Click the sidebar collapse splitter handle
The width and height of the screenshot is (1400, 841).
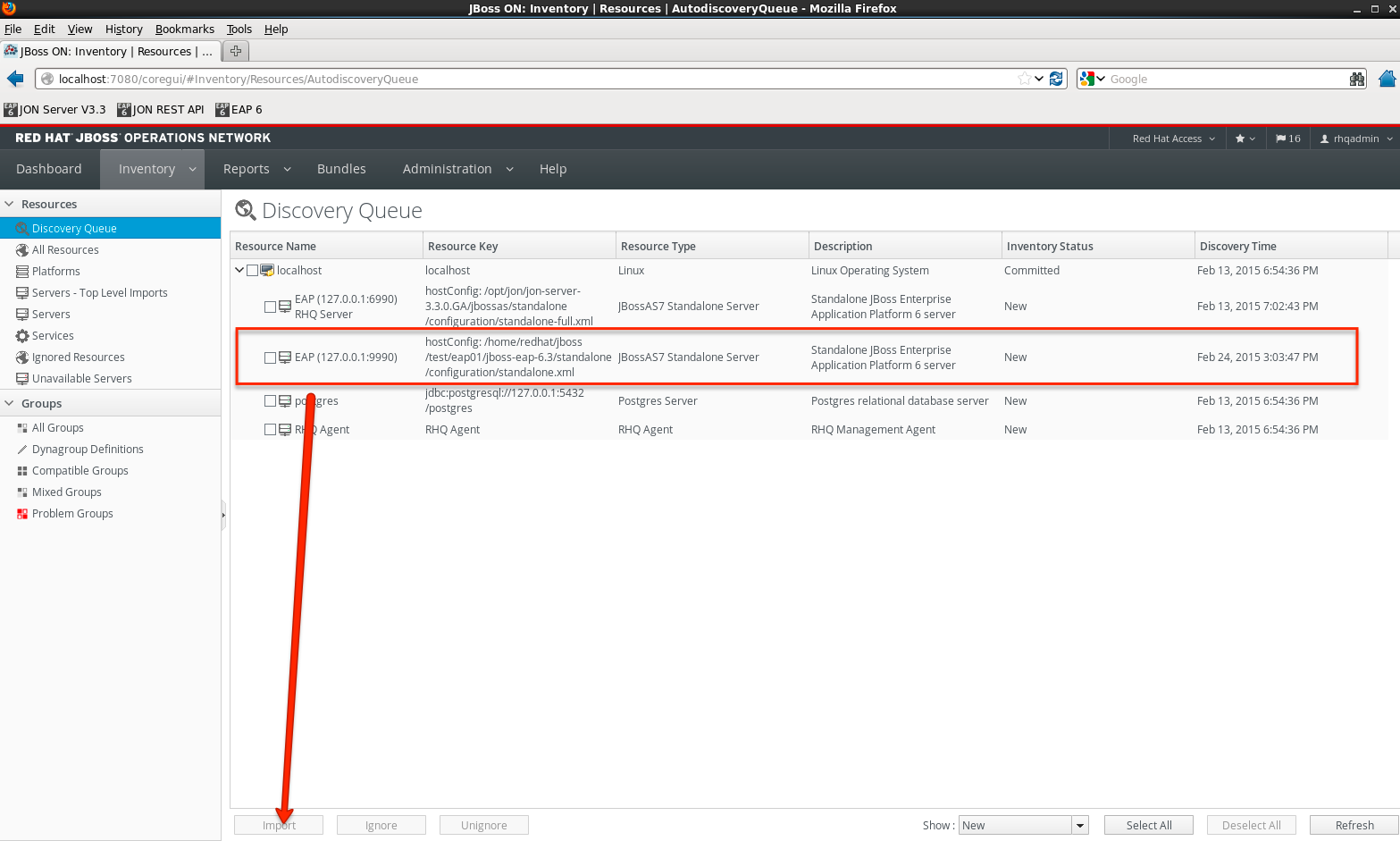[x=223, y=515]
